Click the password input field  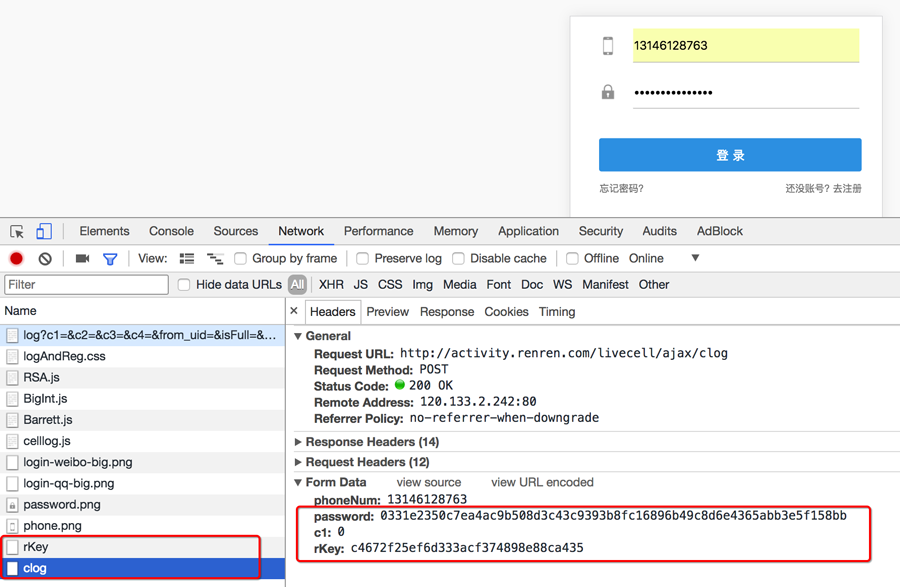tap(746, 92)
